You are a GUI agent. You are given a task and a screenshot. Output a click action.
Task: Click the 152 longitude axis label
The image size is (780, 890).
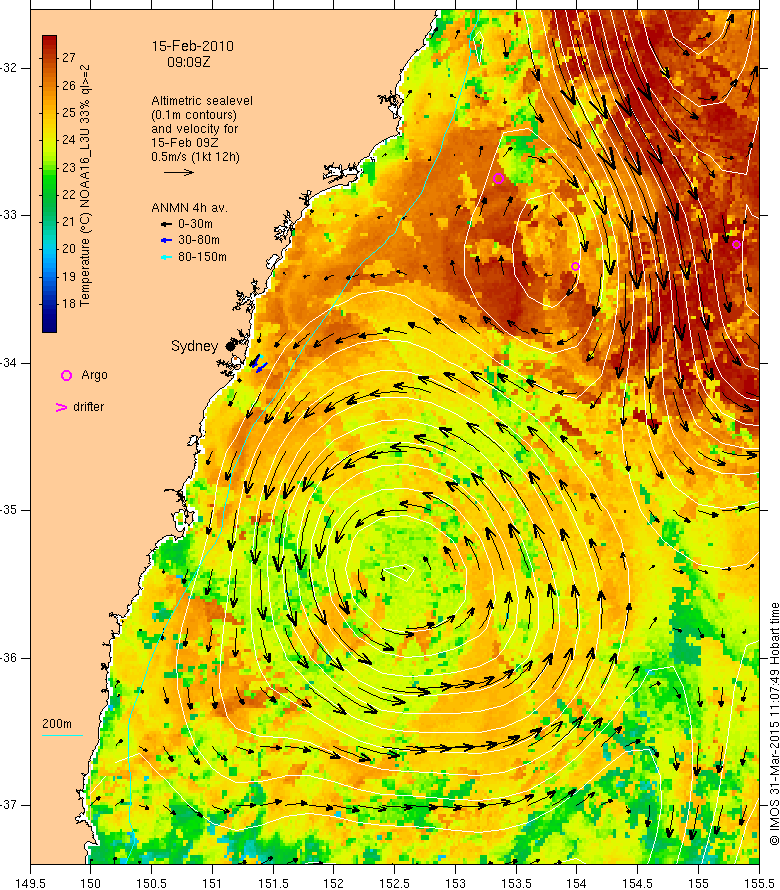(334, 883)
